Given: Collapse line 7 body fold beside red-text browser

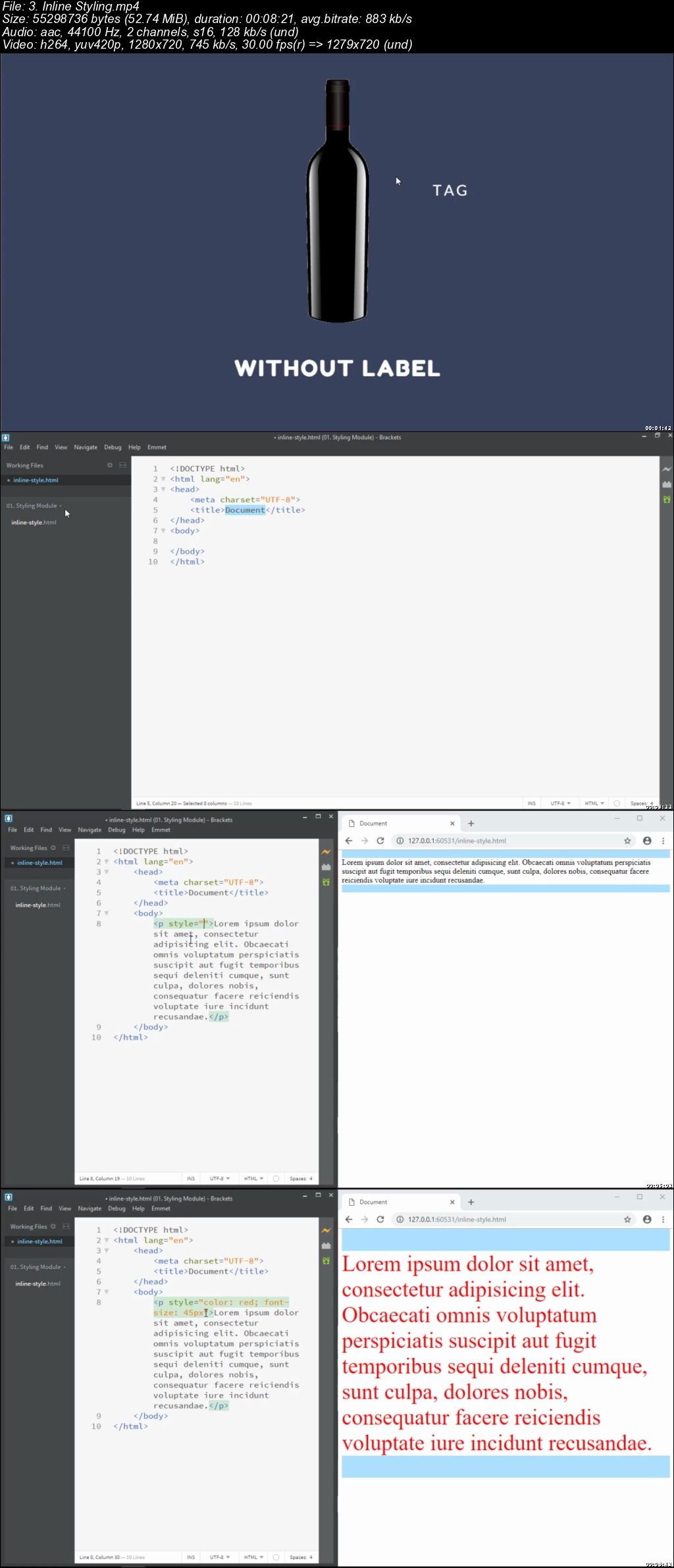Looking at the screenshot, I should point(107,1292).
